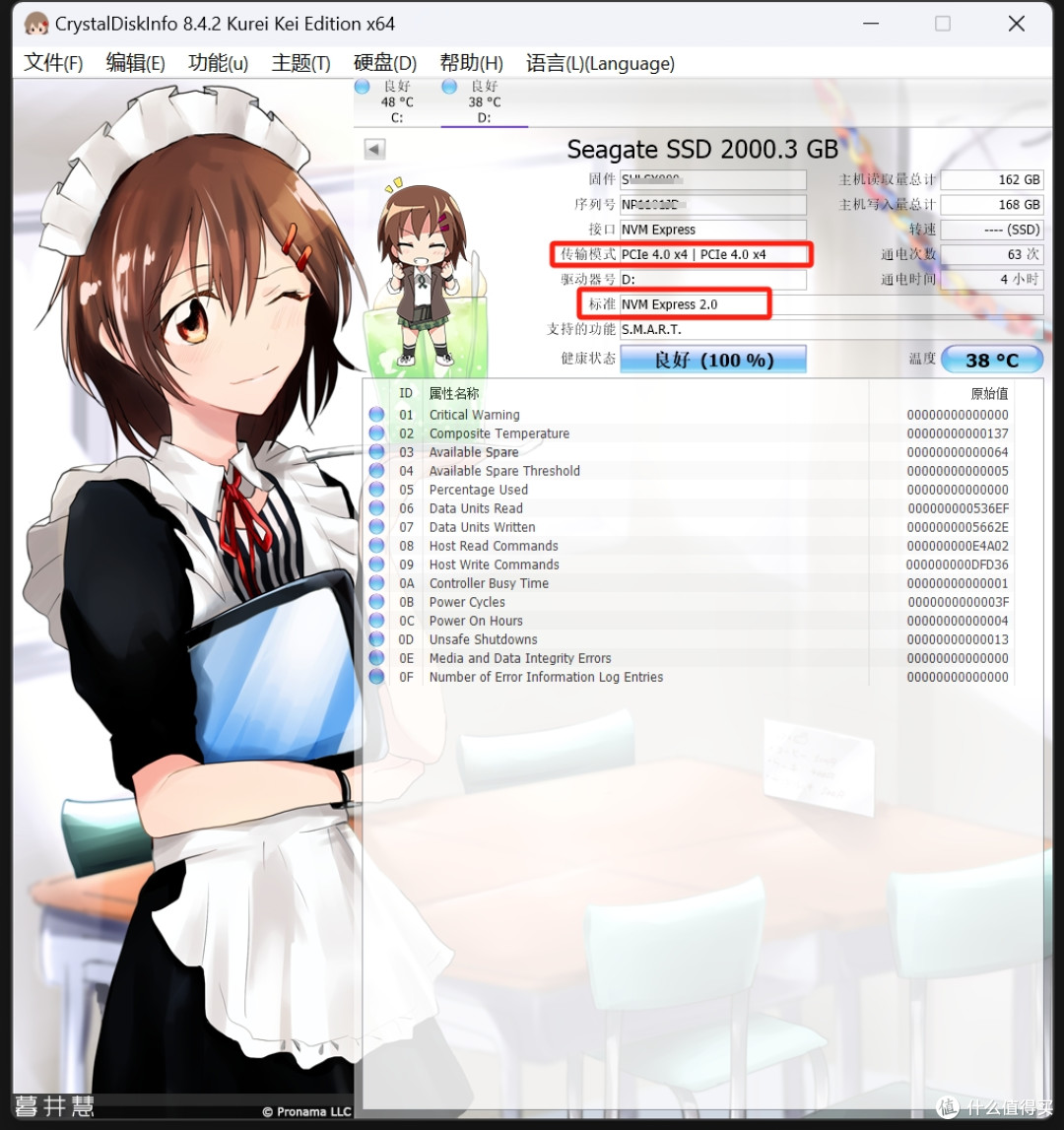Click the status orb for Data Units Written
Screen dimensions: 1064x1130
click(376, 527)
